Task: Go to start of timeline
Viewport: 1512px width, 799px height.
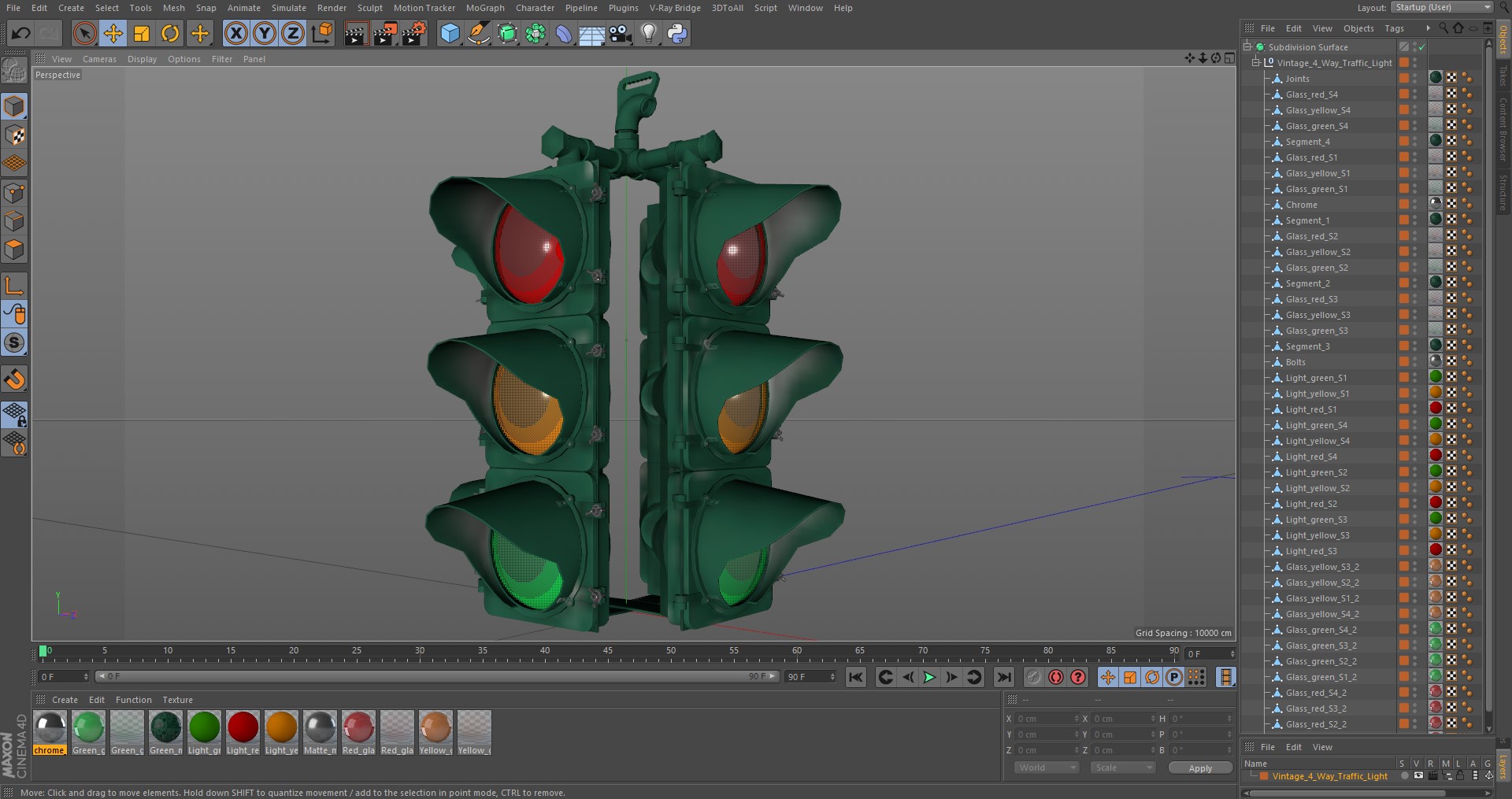Action: pyautogui.click(x=856, y=677)
